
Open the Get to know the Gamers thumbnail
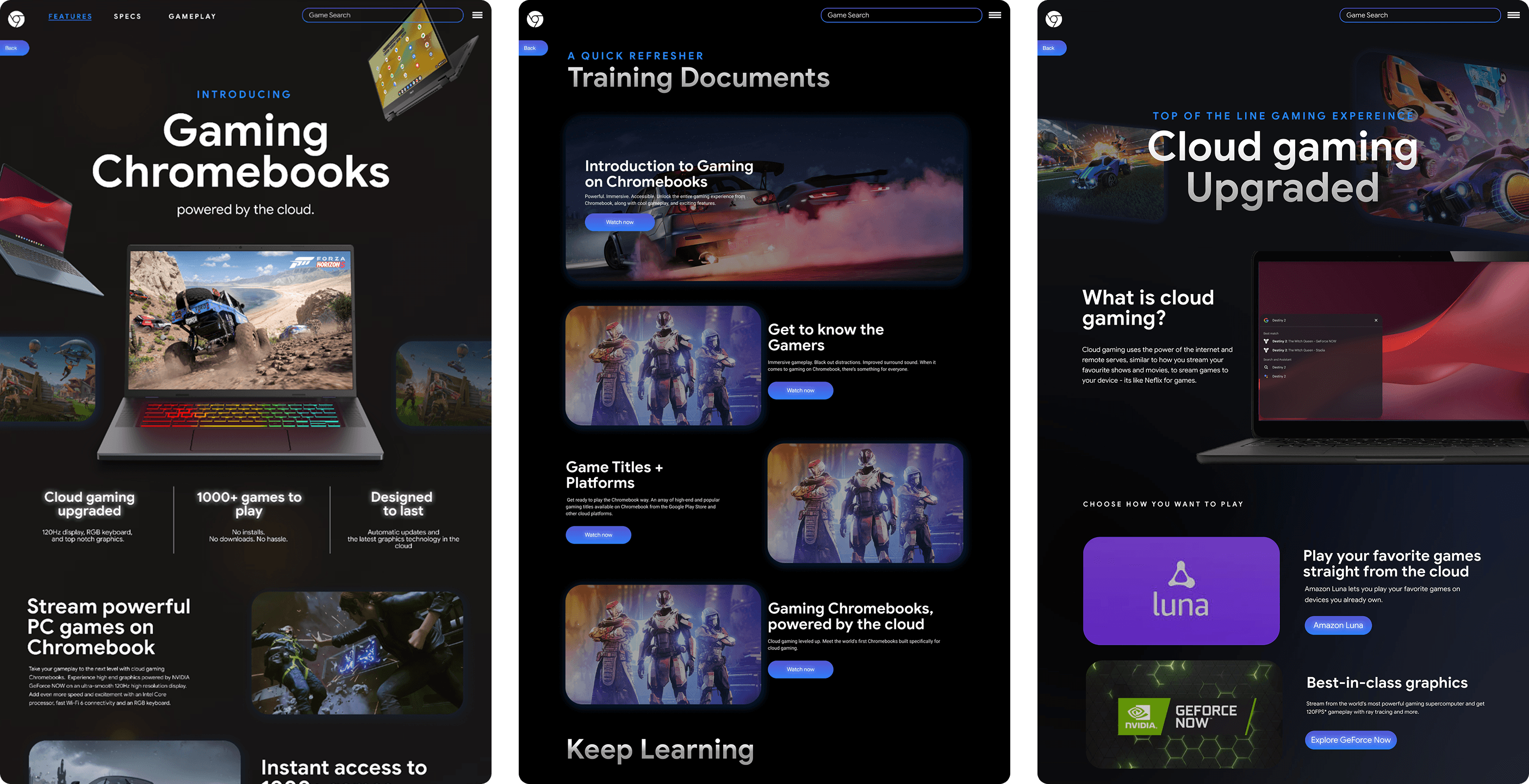tap(663, 365)
